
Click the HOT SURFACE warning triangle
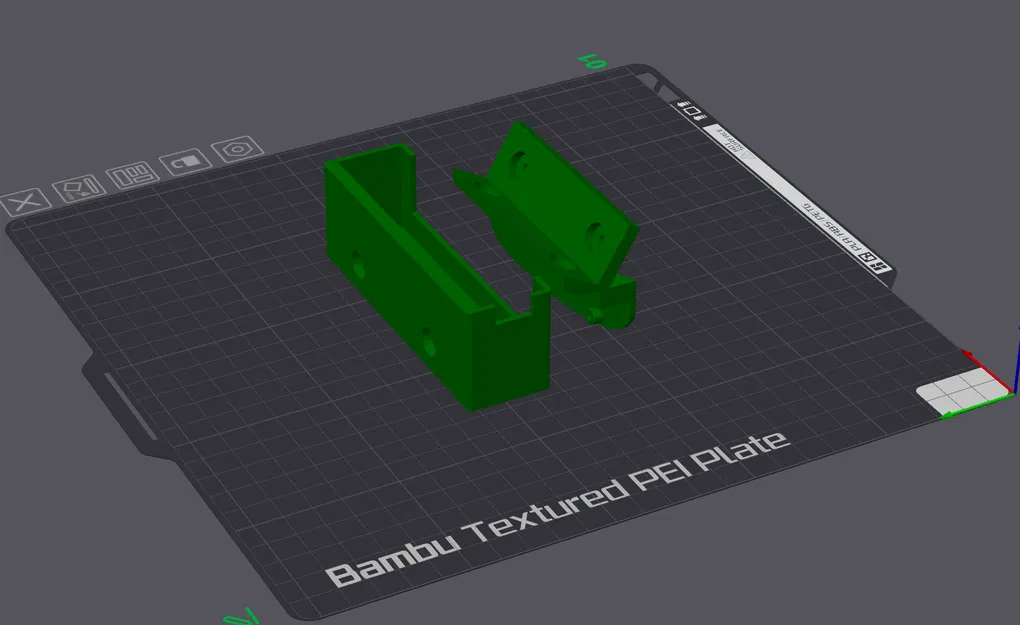pos(746,155)
